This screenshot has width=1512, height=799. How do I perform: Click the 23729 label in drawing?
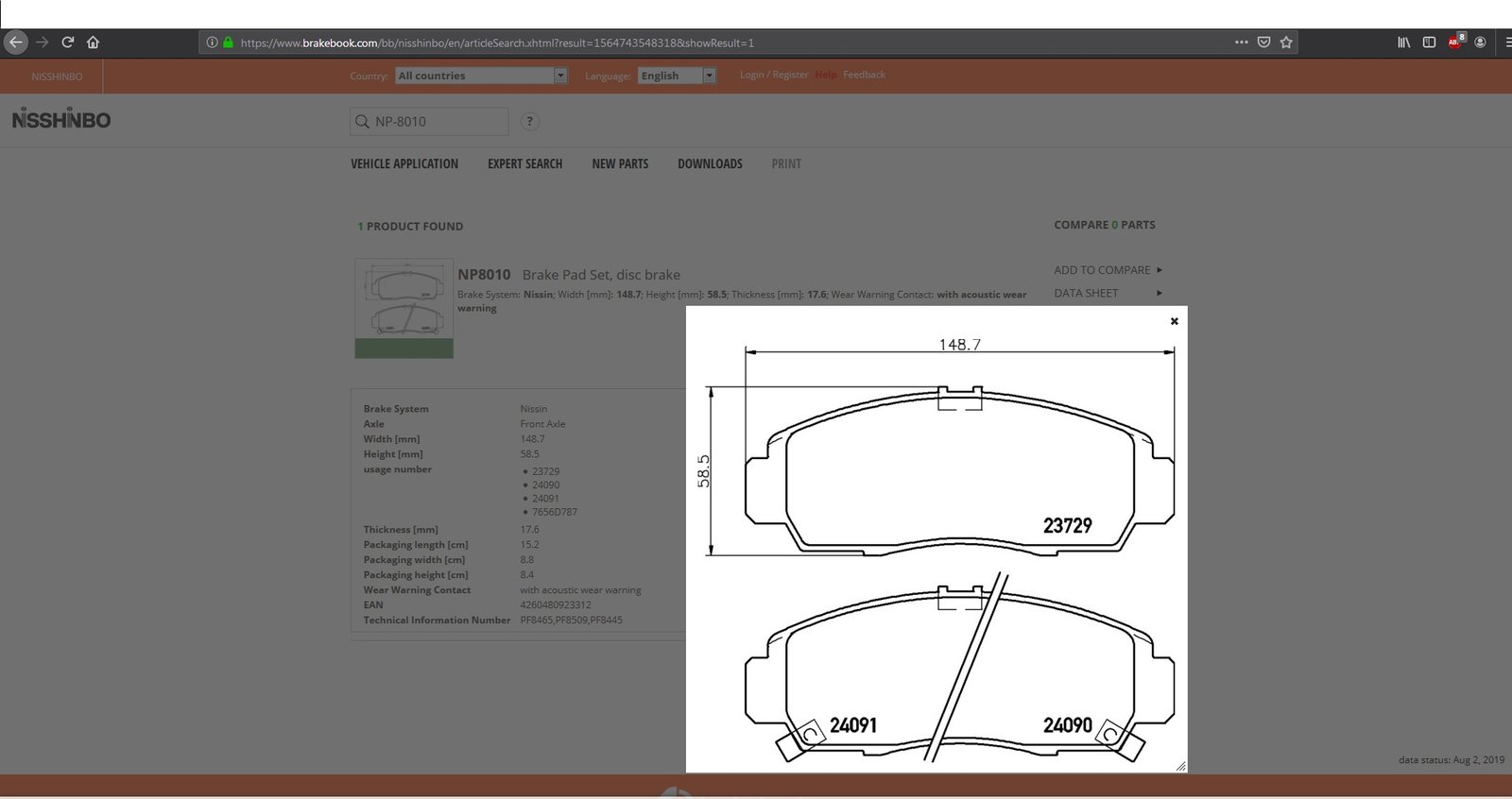click(1067, 525)
